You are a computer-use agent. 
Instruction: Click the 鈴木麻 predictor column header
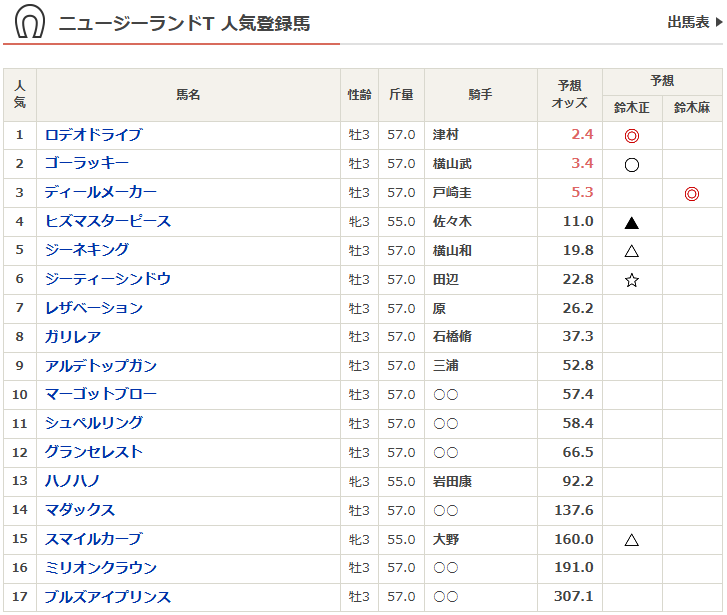691,108
